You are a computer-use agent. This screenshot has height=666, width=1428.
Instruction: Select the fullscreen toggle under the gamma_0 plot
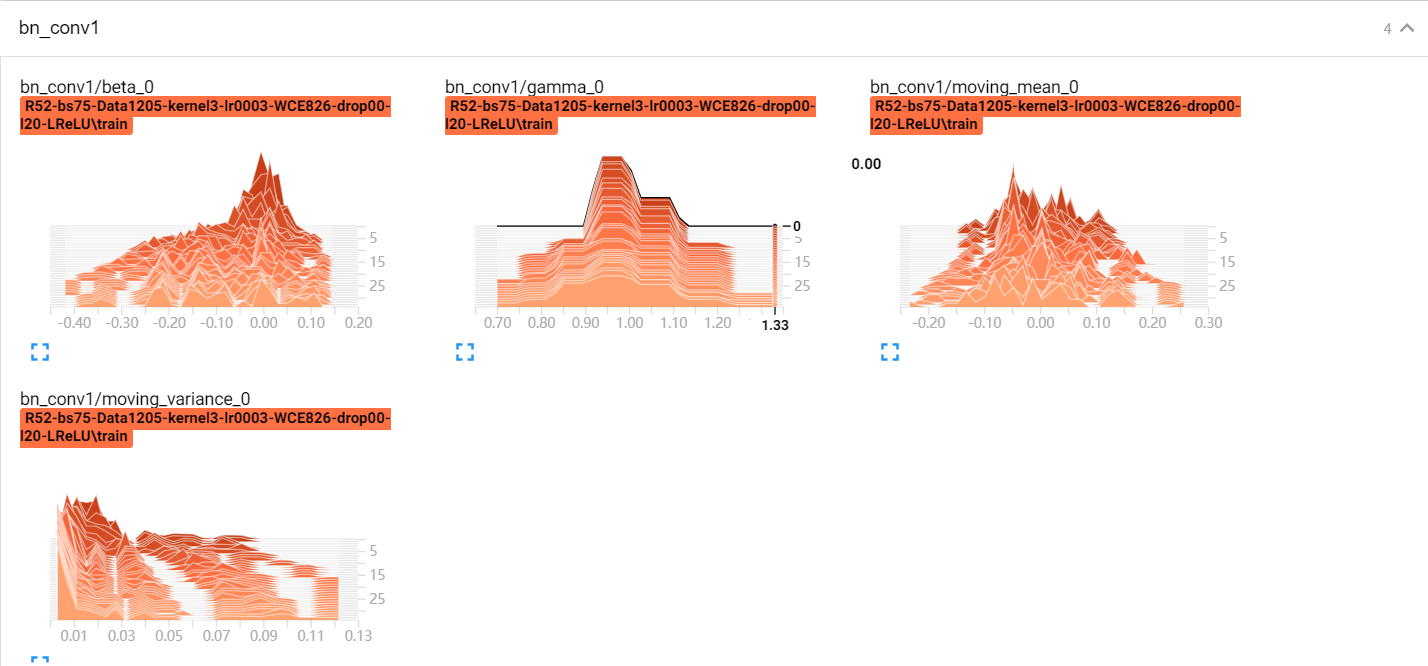coord(464,351)
